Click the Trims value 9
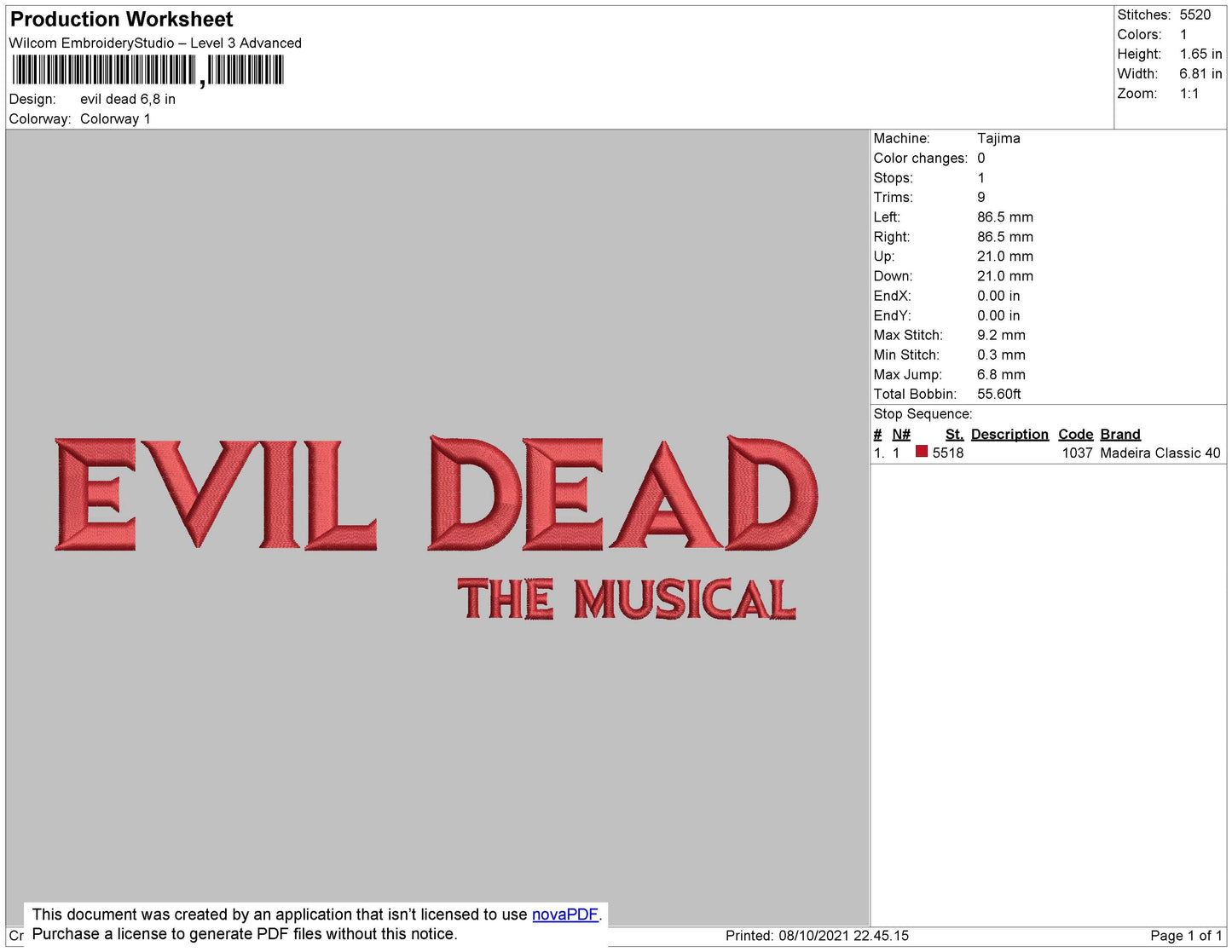The image size is (1232, 952). [981, 197]
